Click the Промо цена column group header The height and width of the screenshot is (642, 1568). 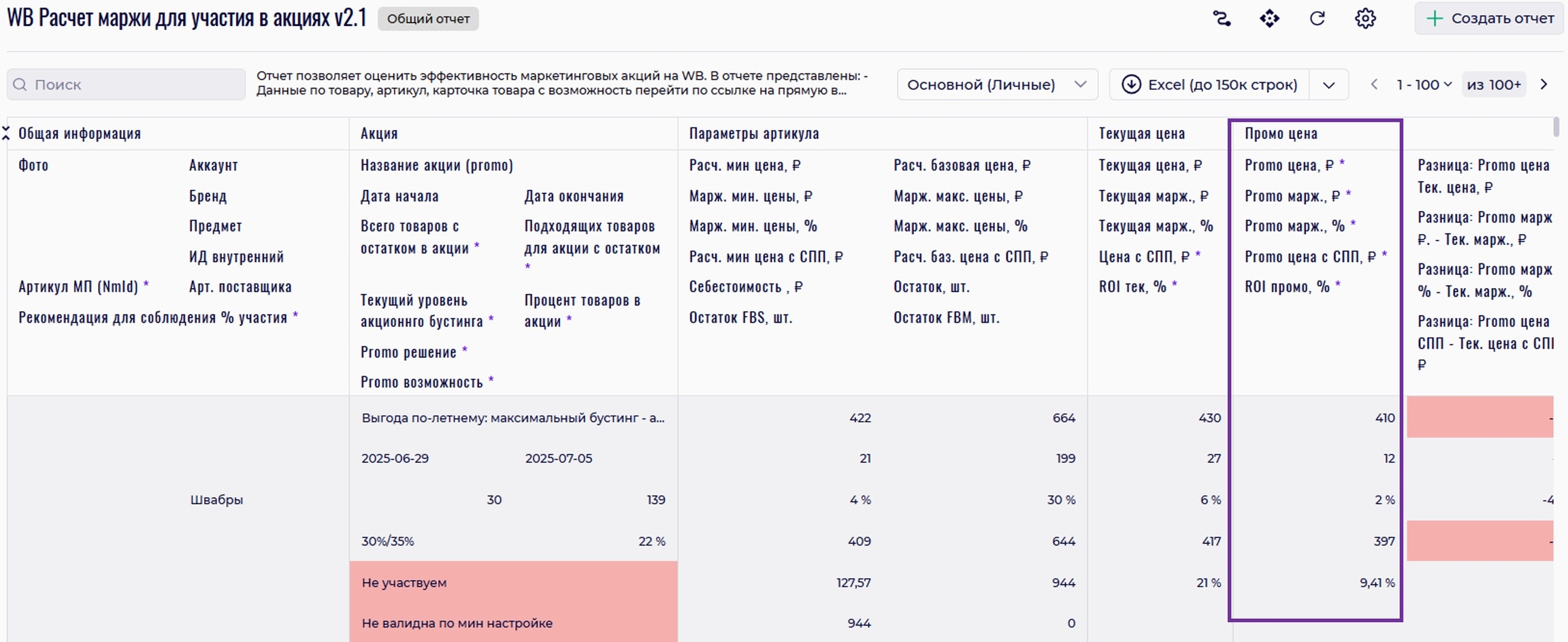click(1281, 133)
